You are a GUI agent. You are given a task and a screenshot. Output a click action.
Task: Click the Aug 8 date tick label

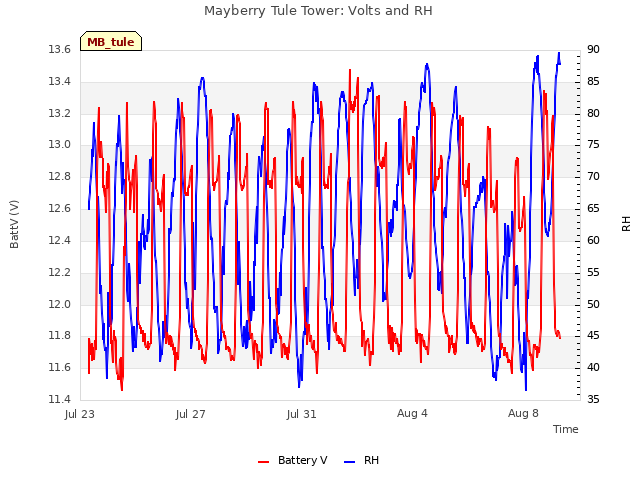coord(523,413)
